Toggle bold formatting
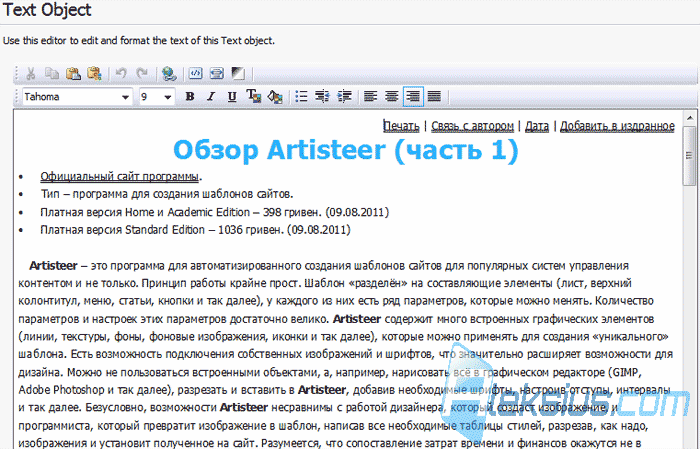 click(190, 96)
